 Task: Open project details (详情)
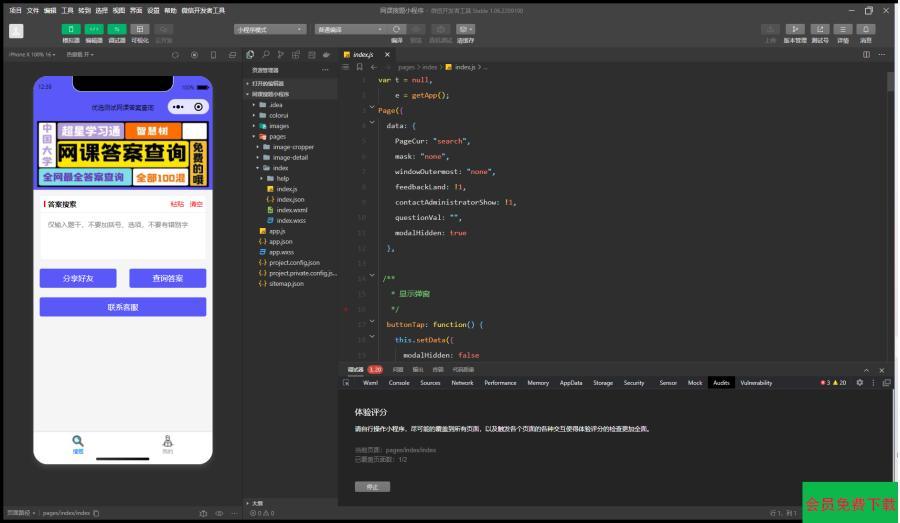[x=843, y=29]
